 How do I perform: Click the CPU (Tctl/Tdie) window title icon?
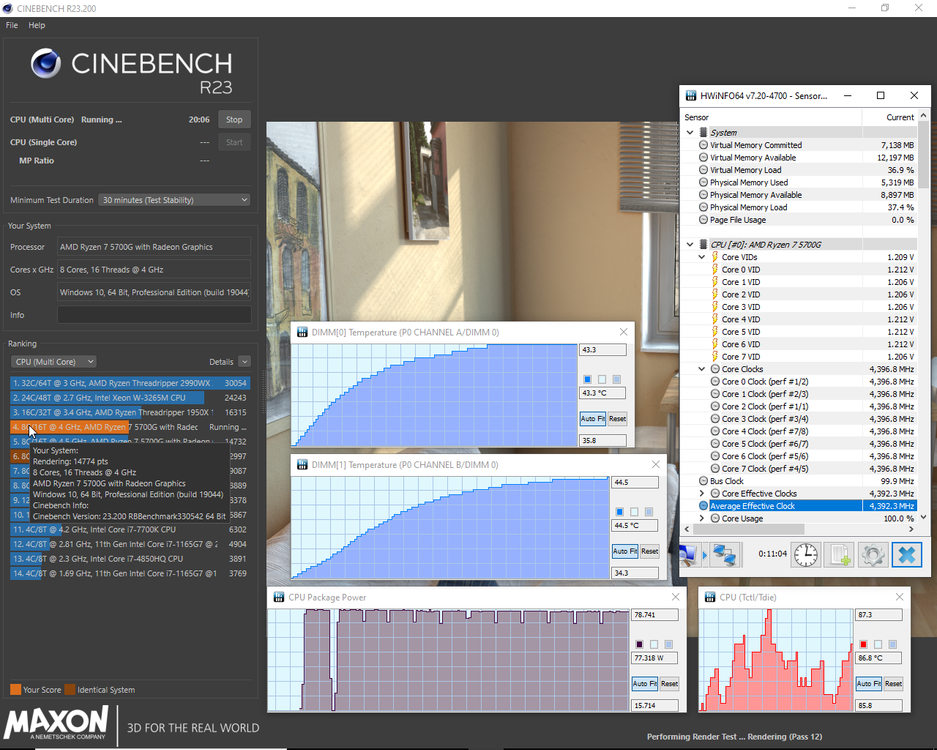[x=710, y=597]
